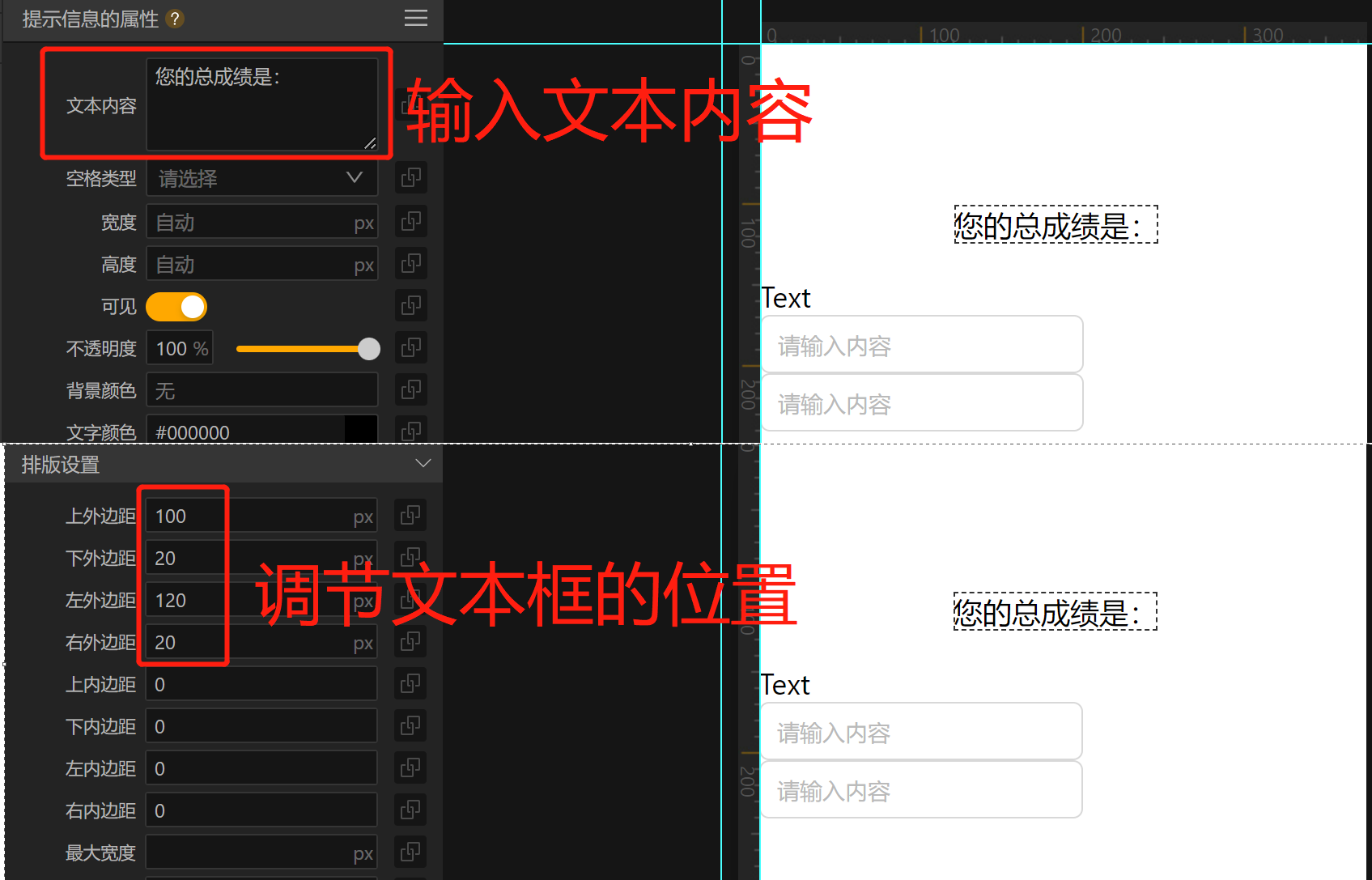
Task: Click the link icon on the 背景颜色 row
Action: 411,389
